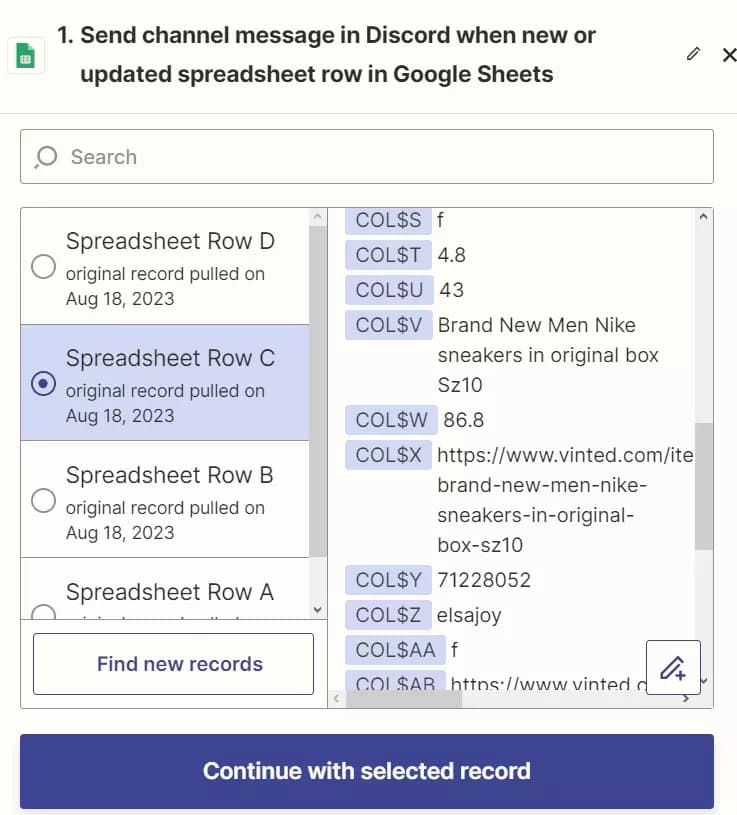
Task: Click the edit-plus icon in record panel
Action: (x=673, y=667)
